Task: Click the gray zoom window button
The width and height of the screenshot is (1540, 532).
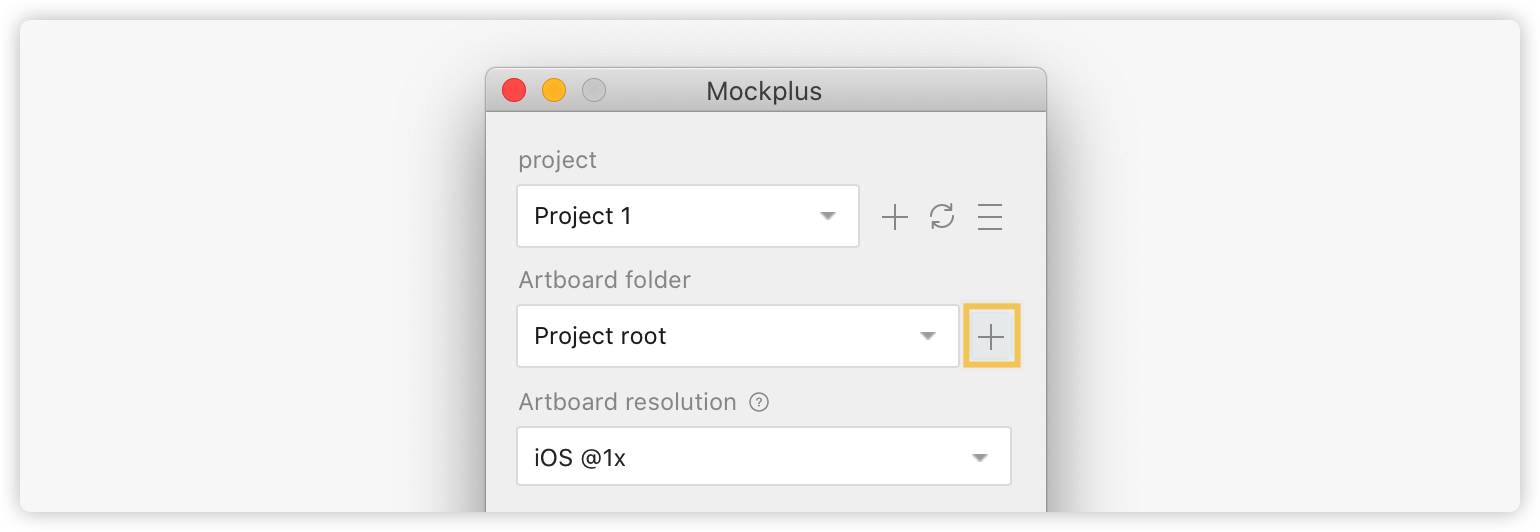Action: [x=594, y=91]
